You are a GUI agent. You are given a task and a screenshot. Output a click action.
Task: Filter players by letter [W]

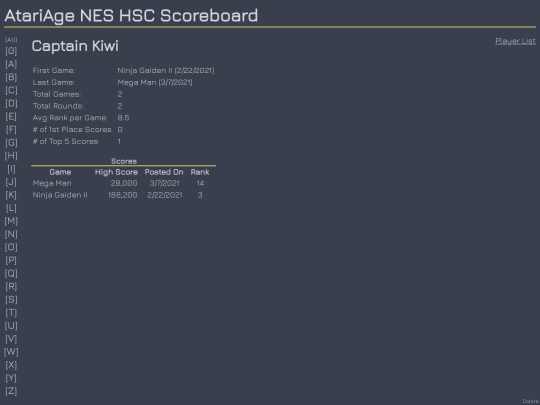click(x=11, y=352)
